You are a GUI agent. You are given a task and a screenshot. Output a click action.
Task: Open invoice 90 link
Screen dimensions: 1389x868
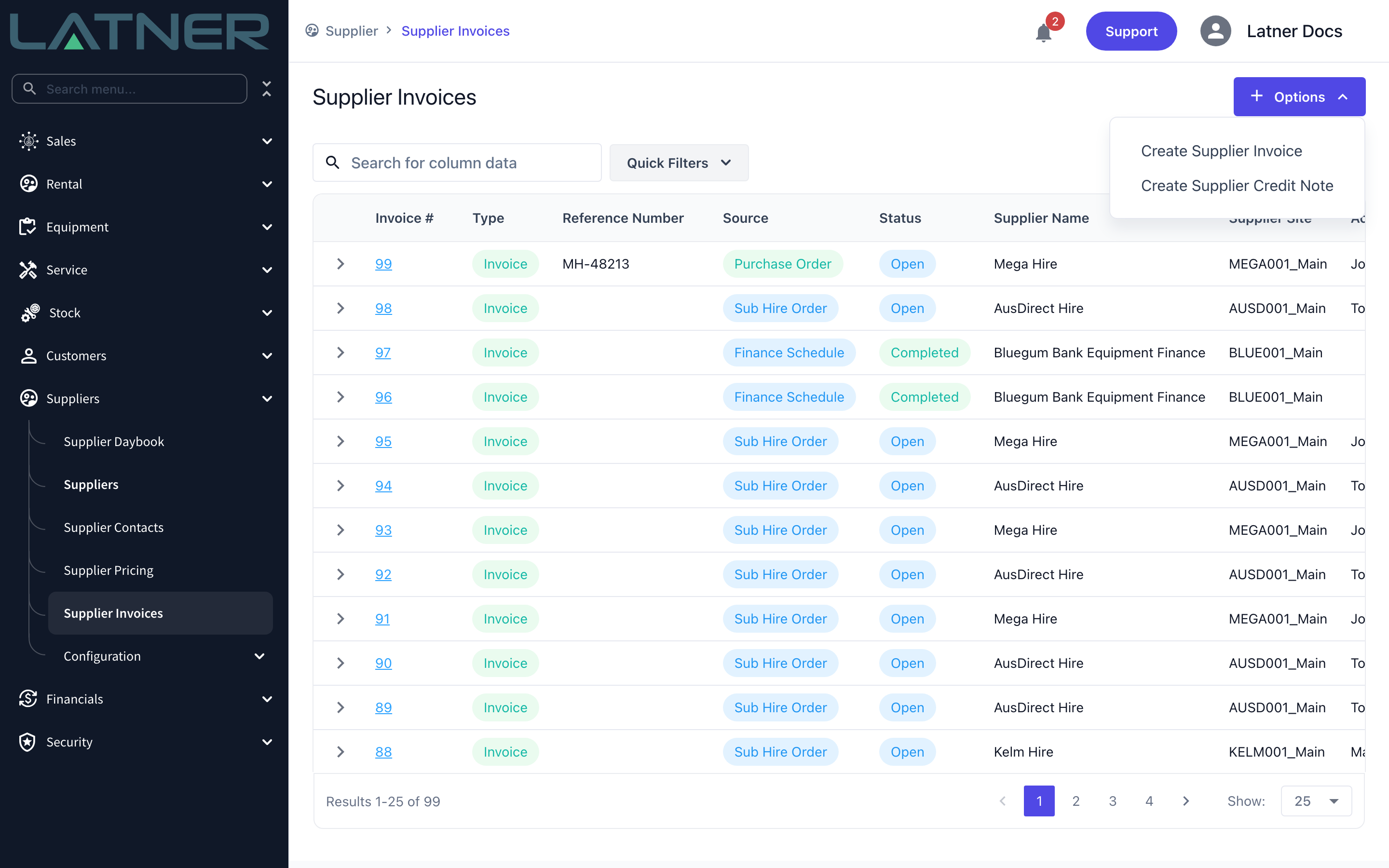coord(383,663)
